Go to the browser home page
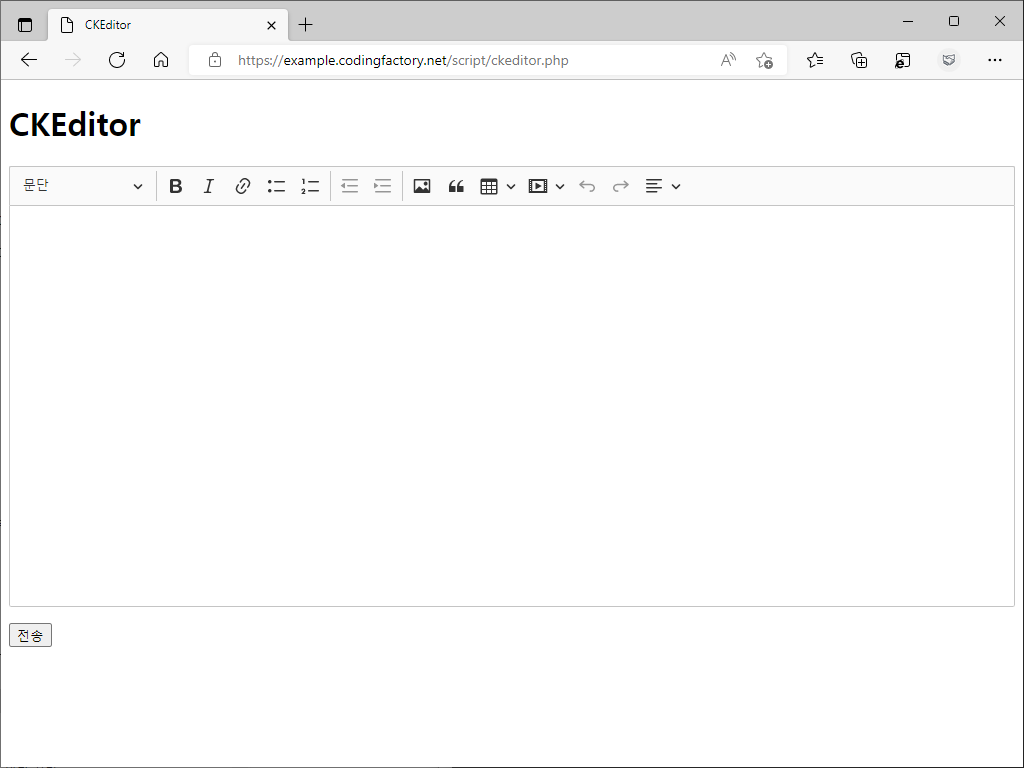Image resolution: width=1024 pixels, height=768 pixels. pos(161,60)
